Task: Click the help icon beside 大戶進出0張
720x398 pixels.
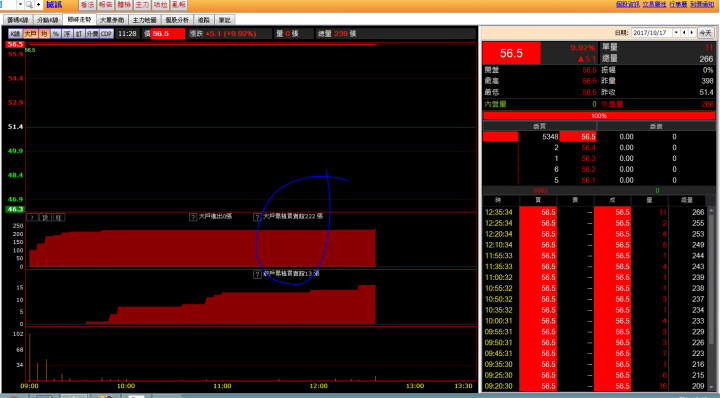Action: click(x=193, y=217)
